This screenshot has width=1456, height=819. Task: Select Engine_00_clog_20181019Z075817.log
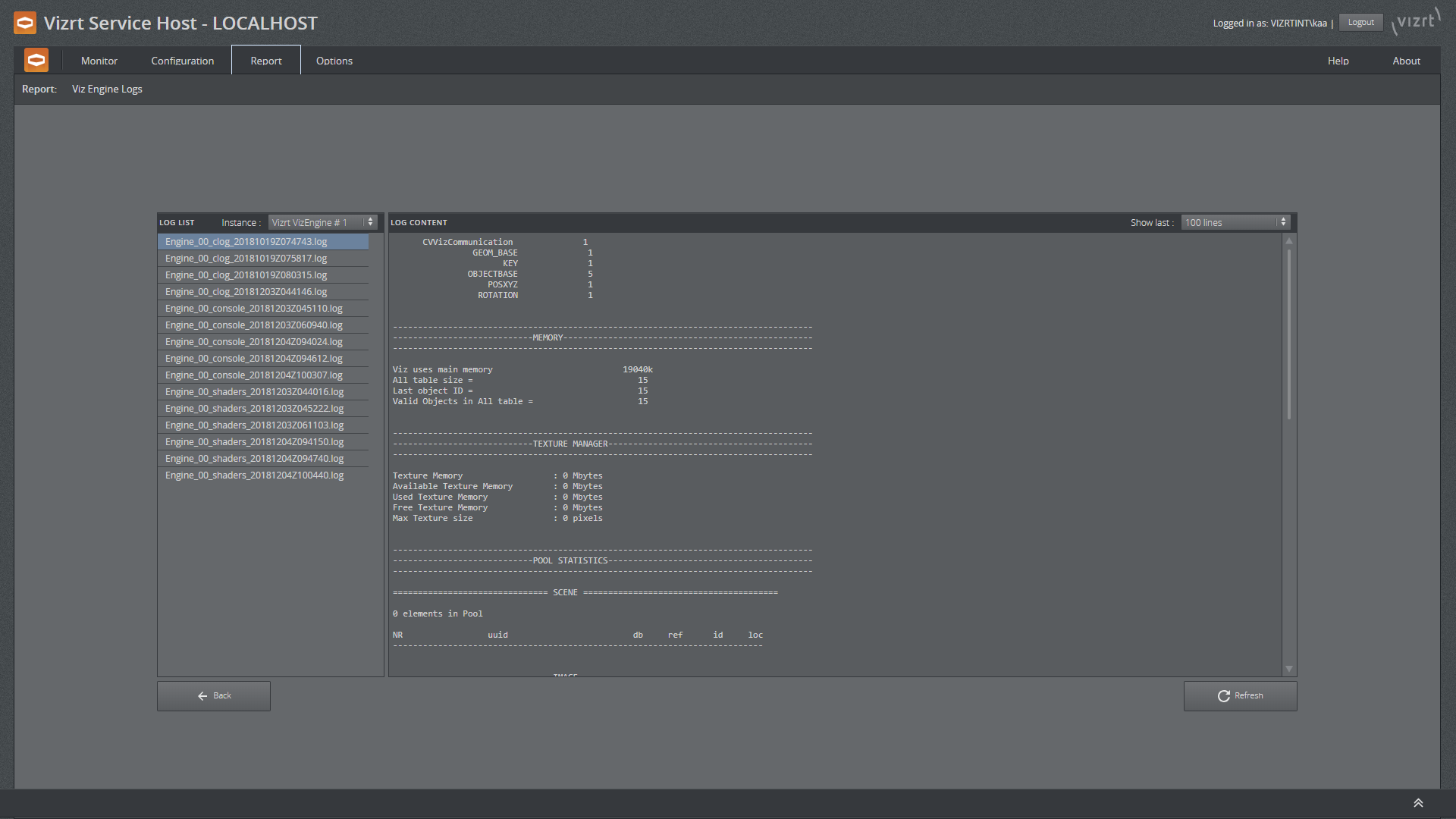tap(246, 258)
